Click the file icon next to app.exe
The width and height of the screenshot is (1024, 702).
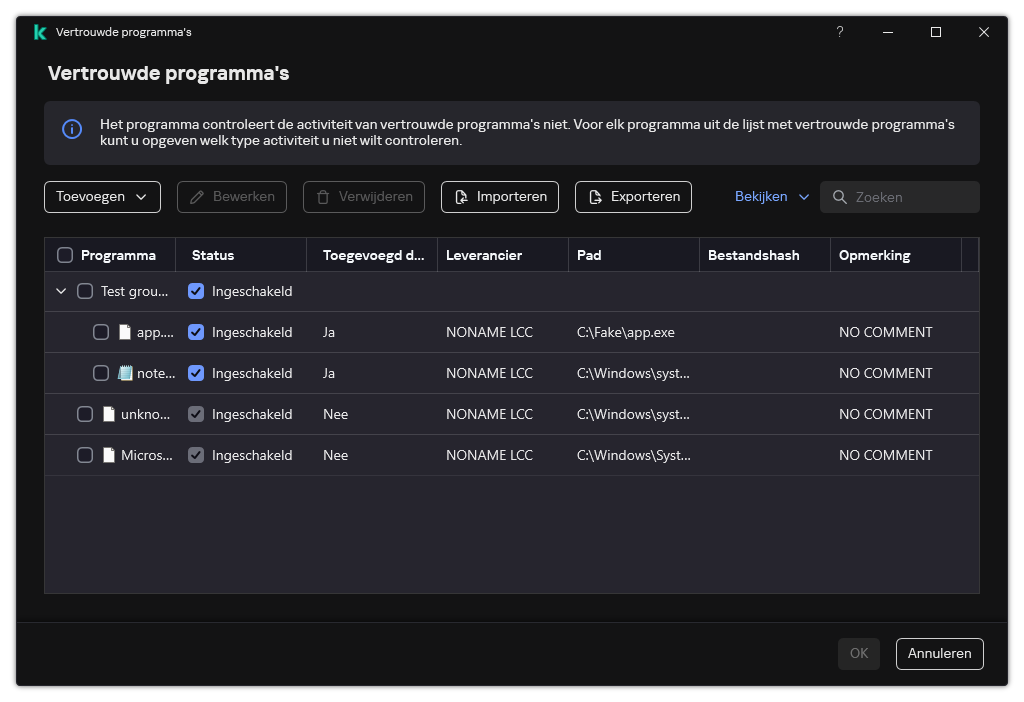pyautogui.click(x=123, y=331)
